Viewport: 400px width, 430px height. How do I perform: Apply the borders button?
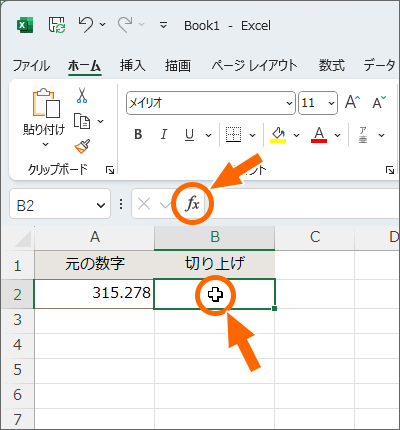(x=233, y=135)
